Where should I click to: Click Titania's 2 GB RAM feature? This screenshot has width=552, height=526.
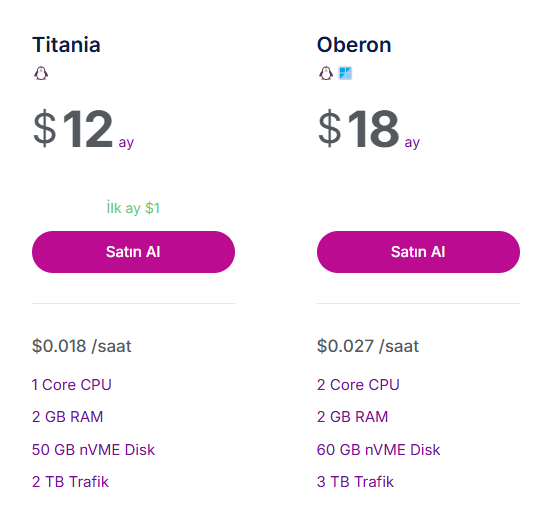pos(67,417)
